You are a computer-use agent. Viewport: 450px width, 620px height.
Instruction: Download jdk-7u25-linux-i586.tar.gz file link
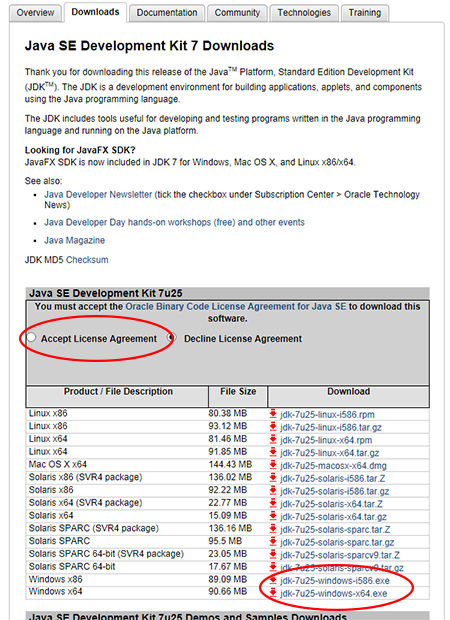(331, 427)
